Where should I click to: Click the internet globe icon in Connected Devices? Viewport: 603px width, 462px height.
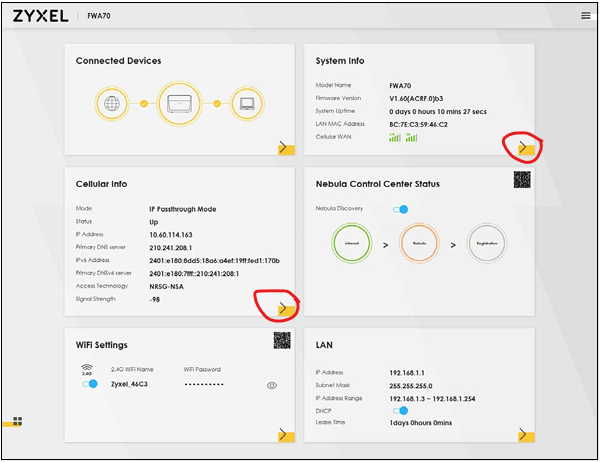coord(112,103)
